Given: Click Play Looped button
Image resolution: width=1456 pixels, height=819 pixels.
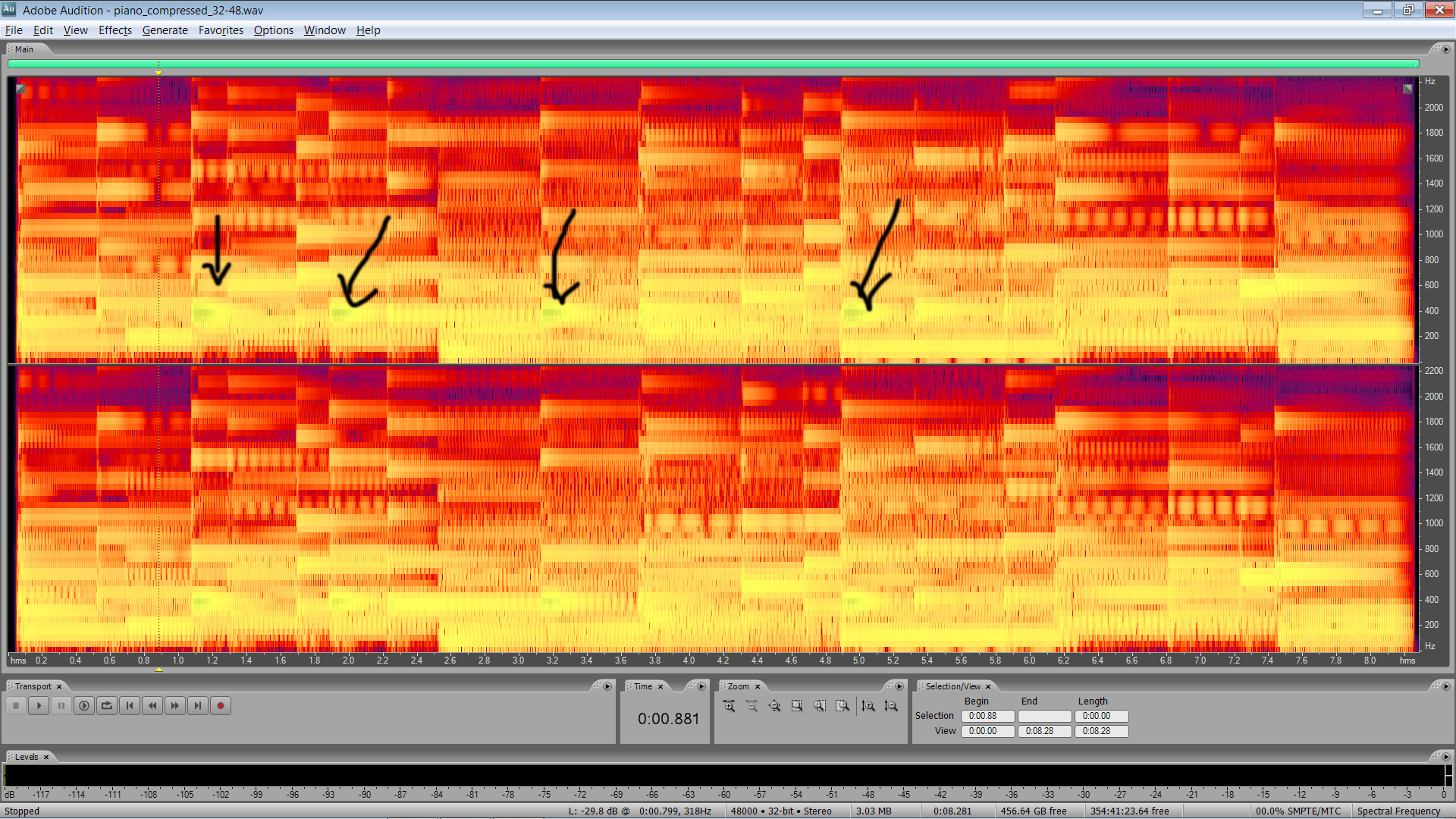Looking at the screenshot, I should pos(107,706).
